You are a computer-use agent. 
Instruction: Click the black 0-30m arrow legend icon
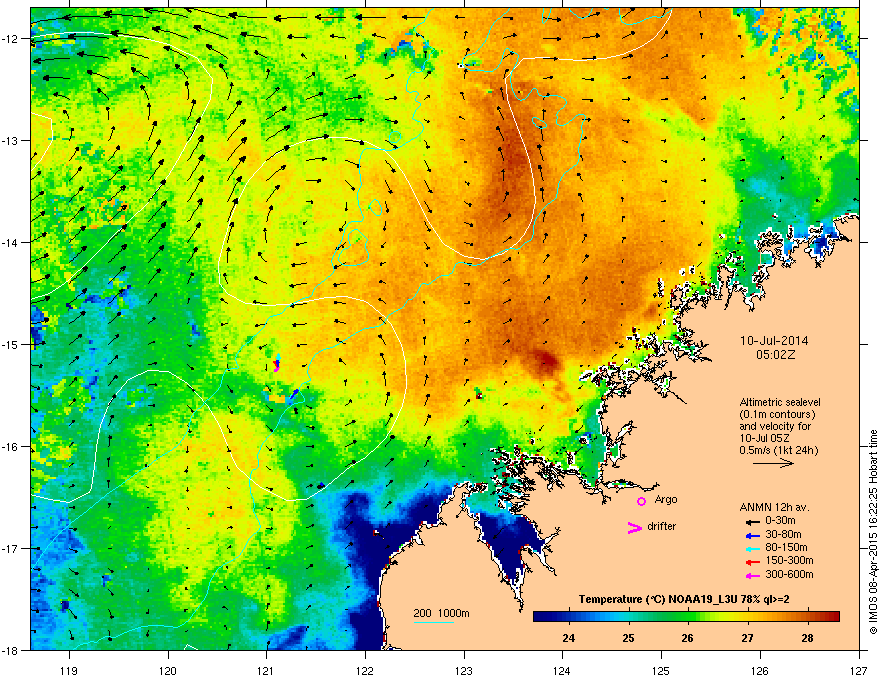coord(753,522)
